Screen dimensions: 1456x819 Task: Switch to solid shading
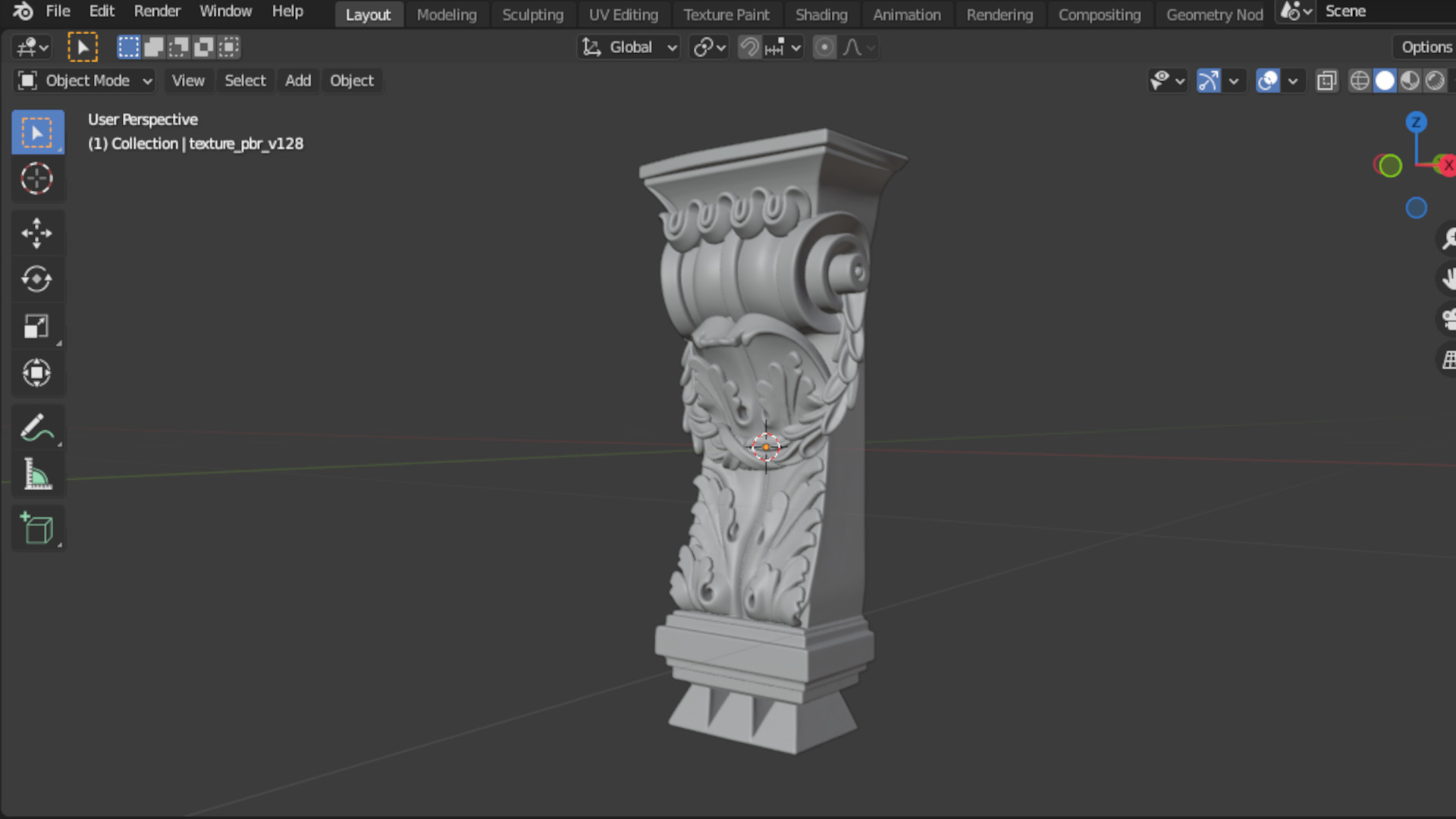tap(1385, 80)
